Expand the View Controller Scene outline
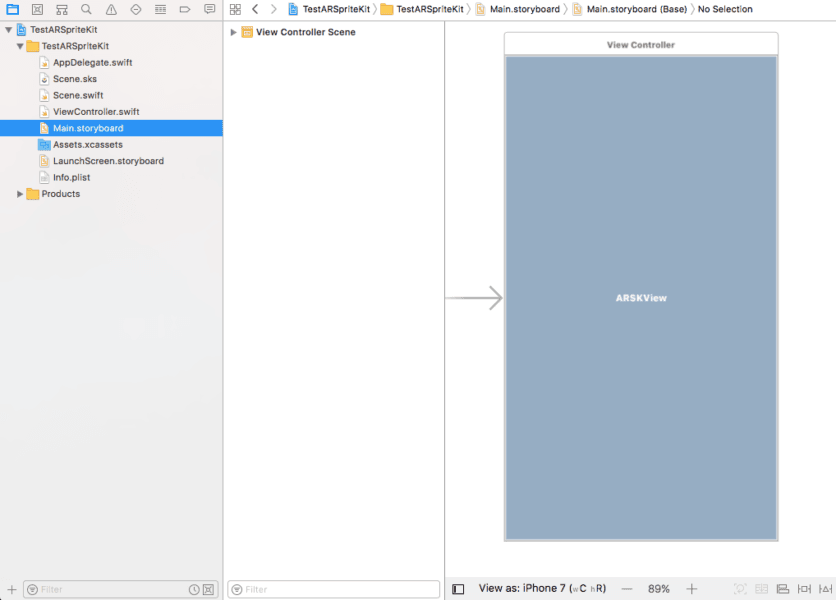836x600 pixels. pyautogui.click(x=233, y=32)
